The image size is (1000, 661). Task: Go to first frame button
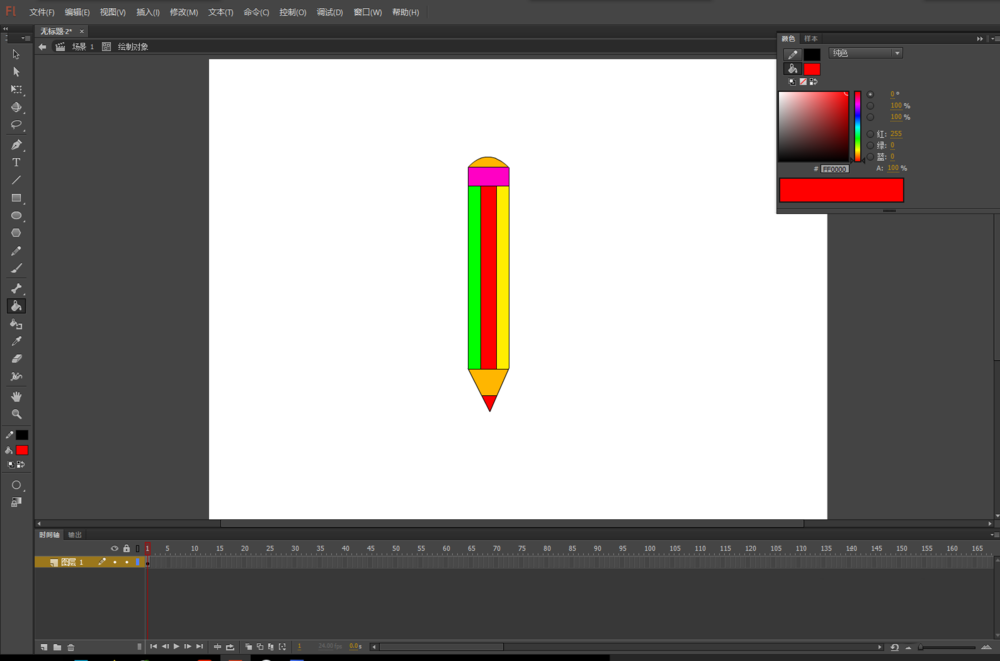click(154, 647)
